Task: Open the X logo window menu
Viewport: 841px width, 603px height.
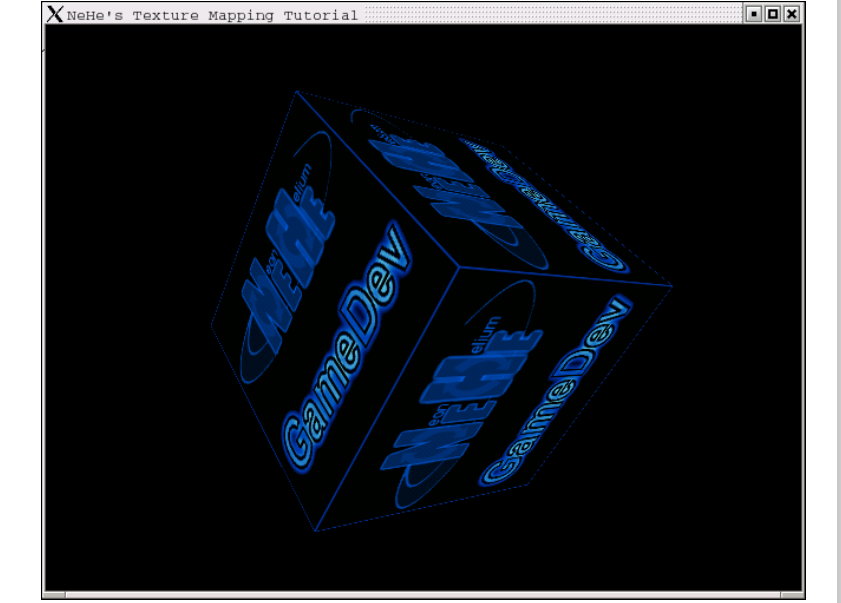Action: coord(55,14)
